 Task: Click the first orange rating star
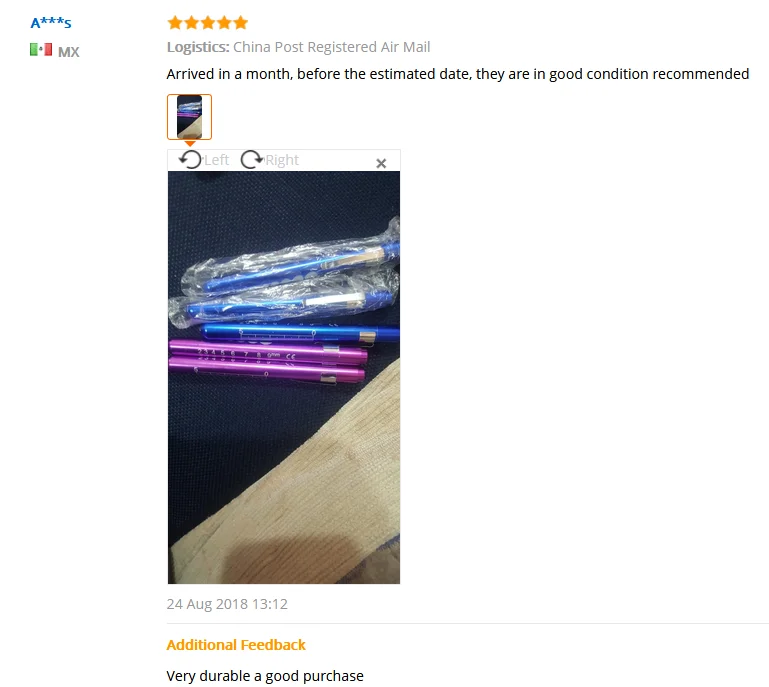pyautogui.click(x=175, y=23)
